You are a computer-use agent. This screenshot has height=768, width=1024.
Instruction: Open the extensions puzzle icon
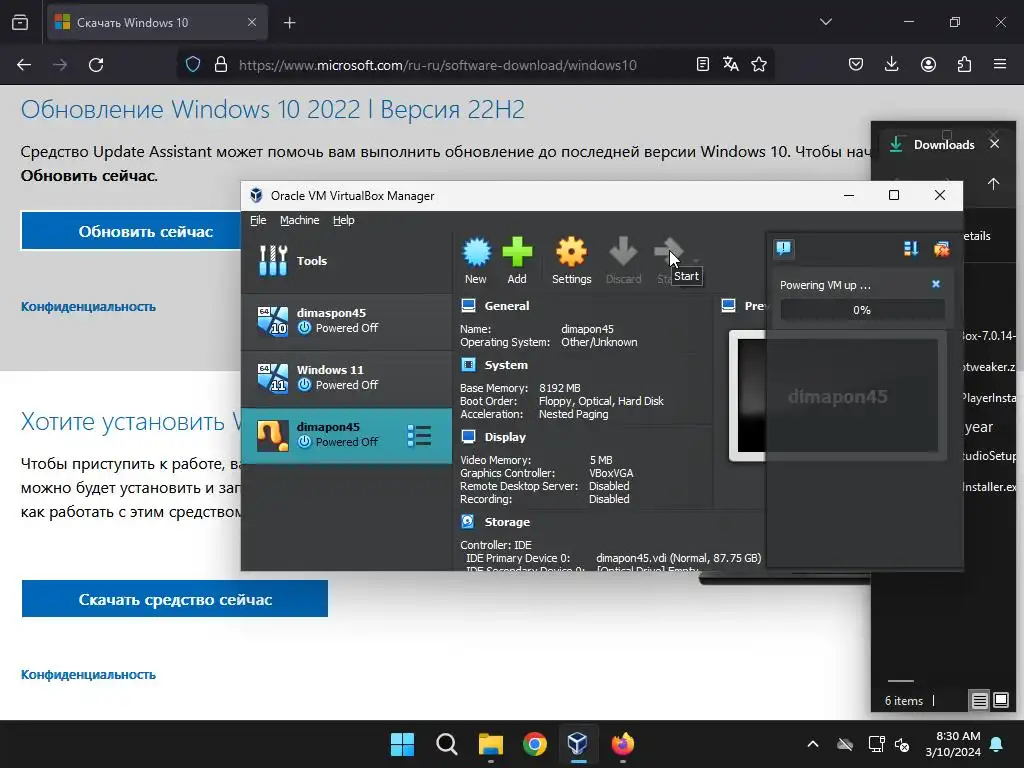(x=964, y=64)
